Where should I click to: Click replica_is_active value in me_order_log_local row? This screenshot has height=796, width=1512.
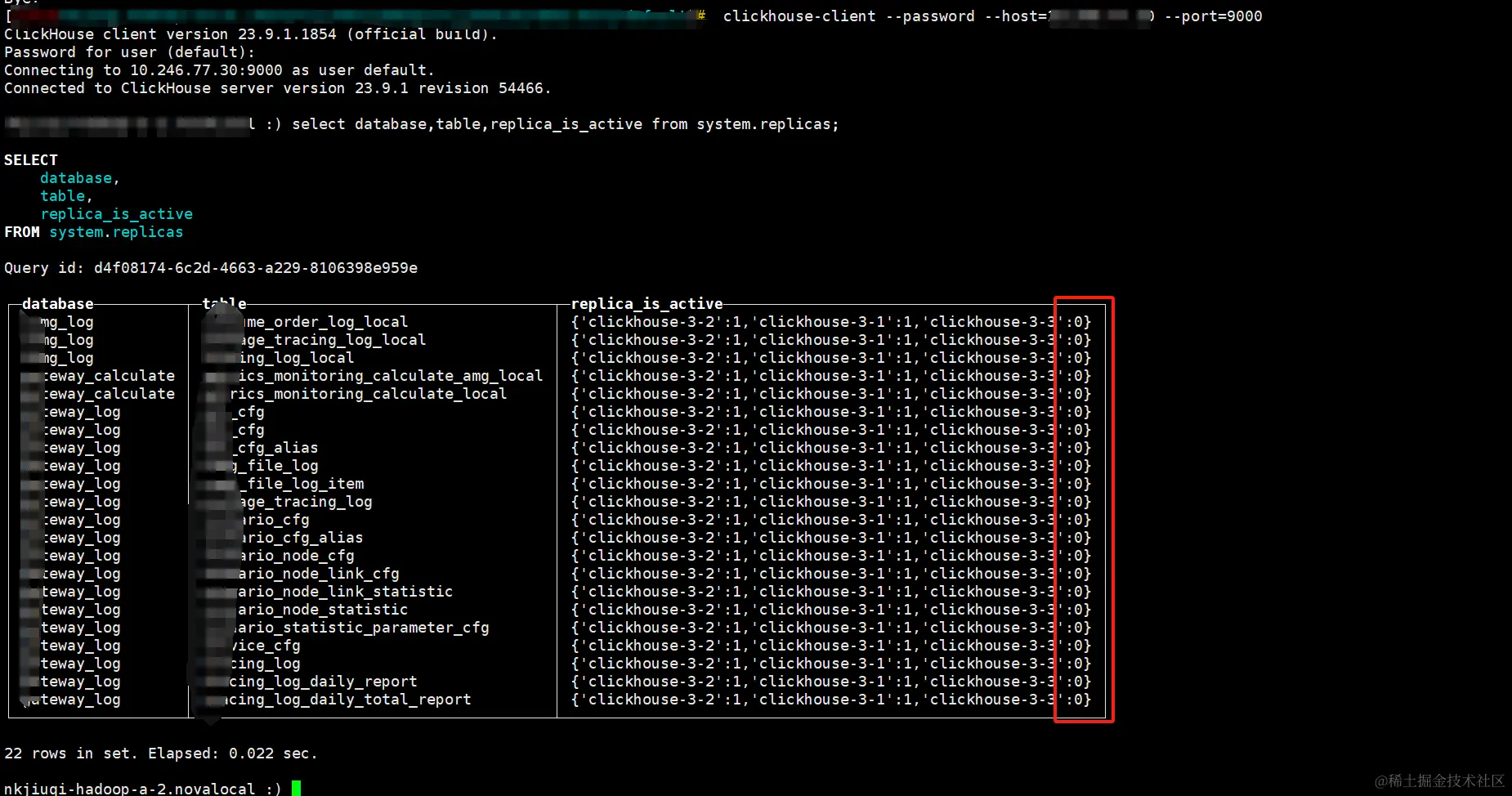[831, 322]
